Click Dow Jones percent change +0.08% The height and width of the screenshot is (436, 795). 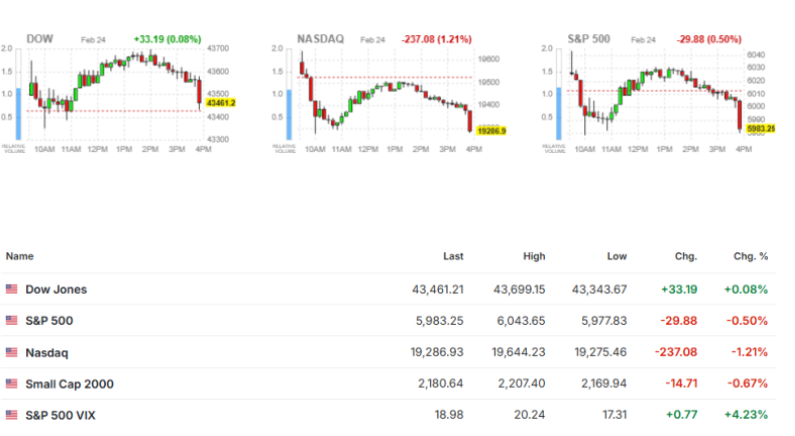tap(746, 289)
